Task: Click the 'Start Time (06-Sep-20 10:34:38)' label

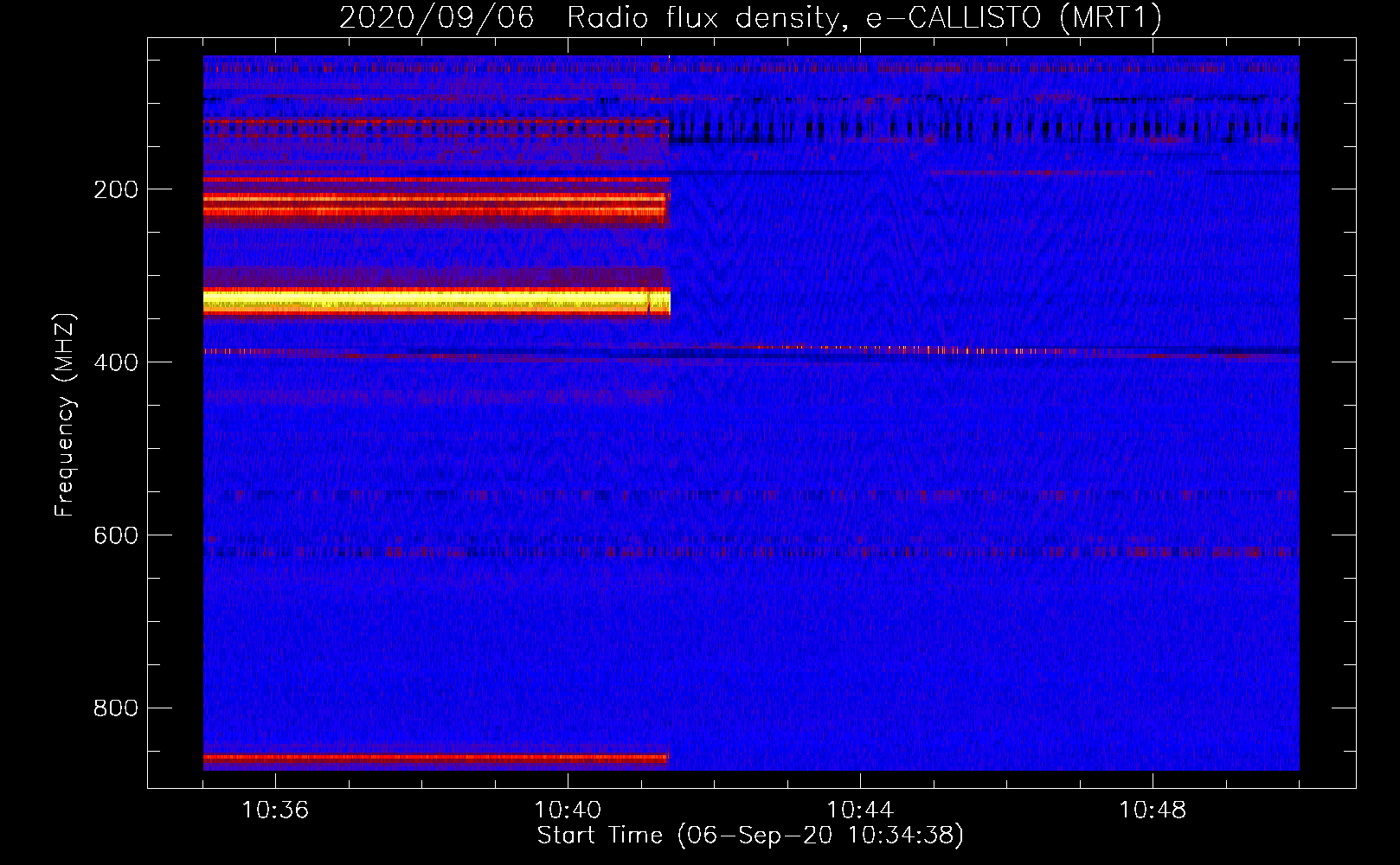Action: (750, 836)
